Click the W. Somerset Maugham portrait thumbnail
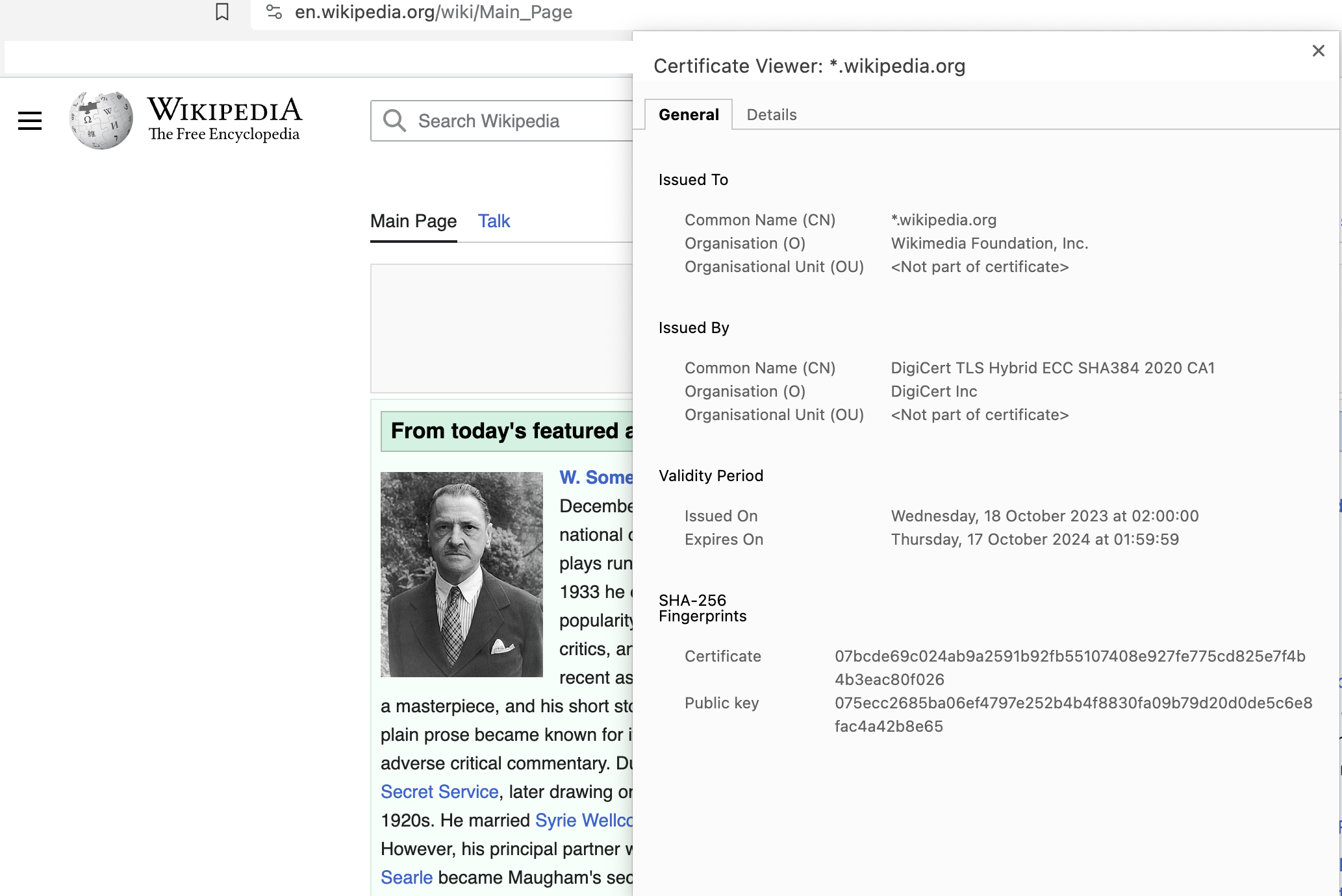This screenshot has width=1342, height=896. click(462, 575)
